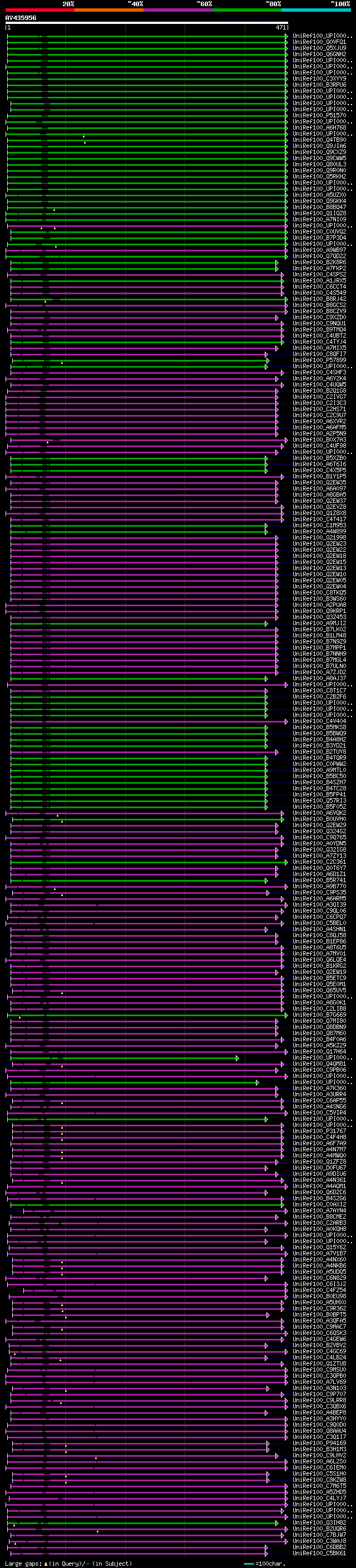Select hit label UniRef100_B1Y1P5
The height and width of the screenshot is (1568, 356).
coord(319,476)
